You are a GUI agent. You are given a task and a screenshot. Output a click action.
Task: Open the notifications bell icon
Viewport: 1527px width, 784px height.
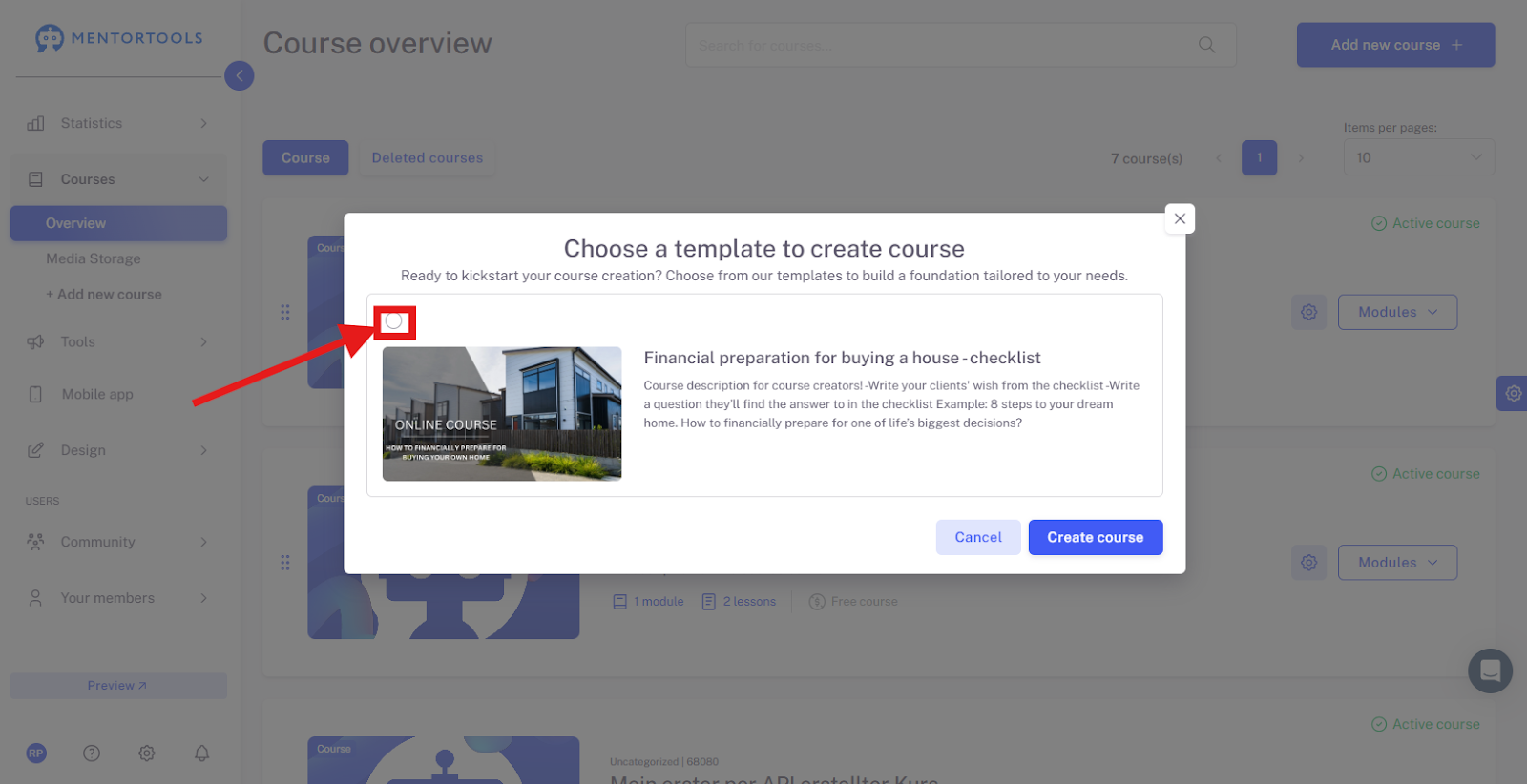pyautogui.click(x=202, y=753)
